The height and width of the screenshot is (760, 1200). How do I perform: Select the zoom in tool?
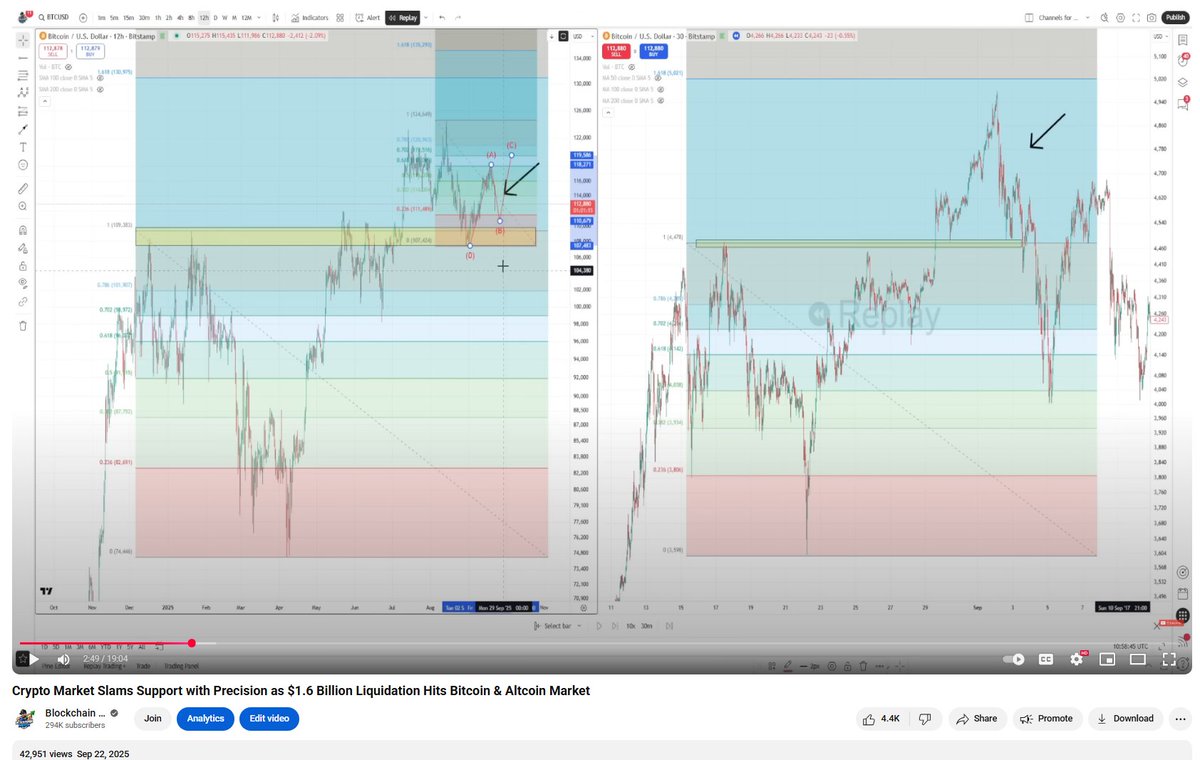pyautogui.click(x=23, y=206)
